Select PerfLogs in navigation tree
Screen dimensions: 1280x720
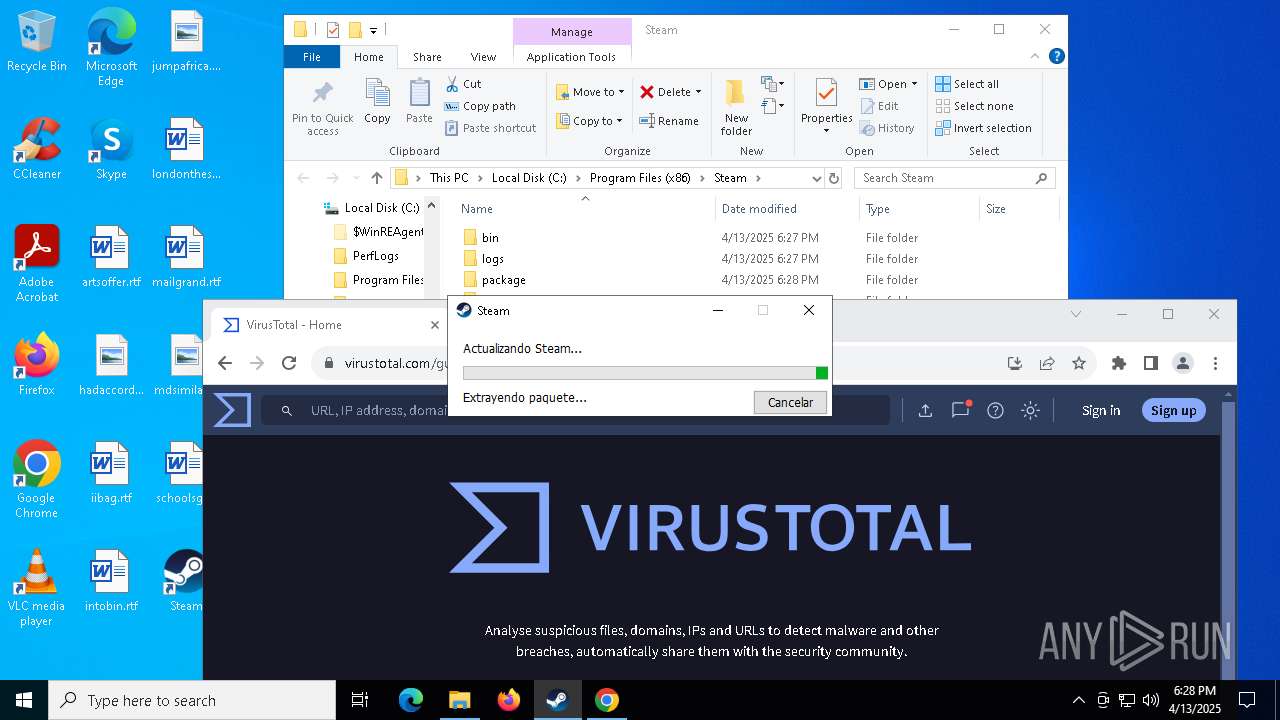coord(375,256)
